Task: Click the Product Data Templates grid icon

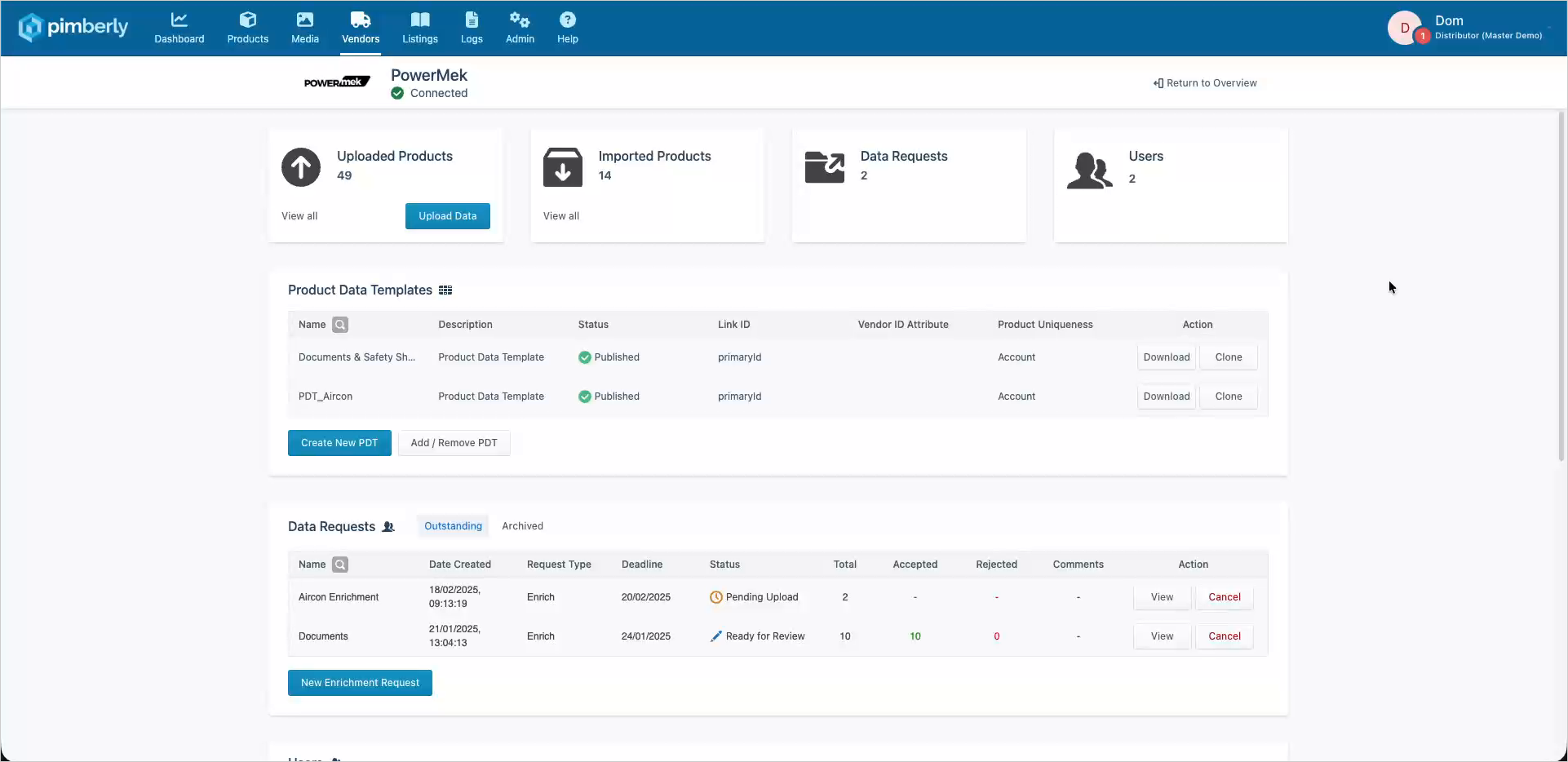Action: (445, 290)
